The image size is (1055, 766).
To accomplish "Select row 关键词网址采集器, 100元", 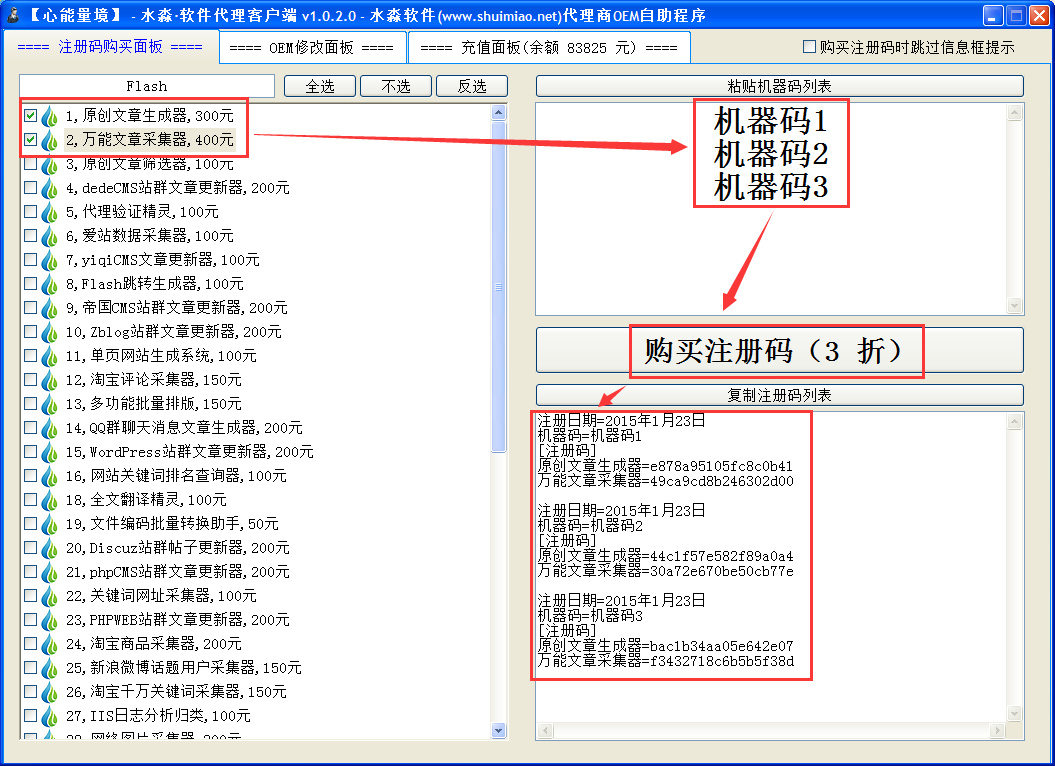I will pos(161,596).
